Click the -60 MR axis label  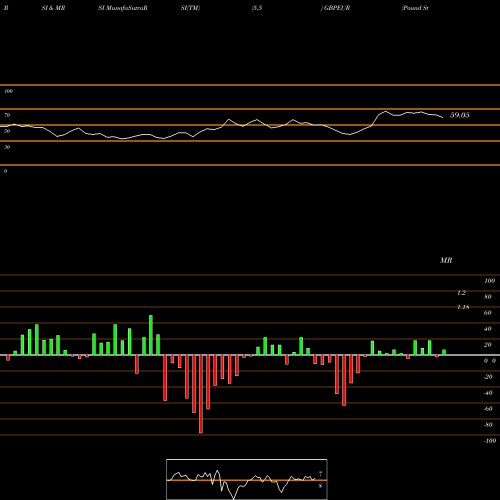pos(488,409)
